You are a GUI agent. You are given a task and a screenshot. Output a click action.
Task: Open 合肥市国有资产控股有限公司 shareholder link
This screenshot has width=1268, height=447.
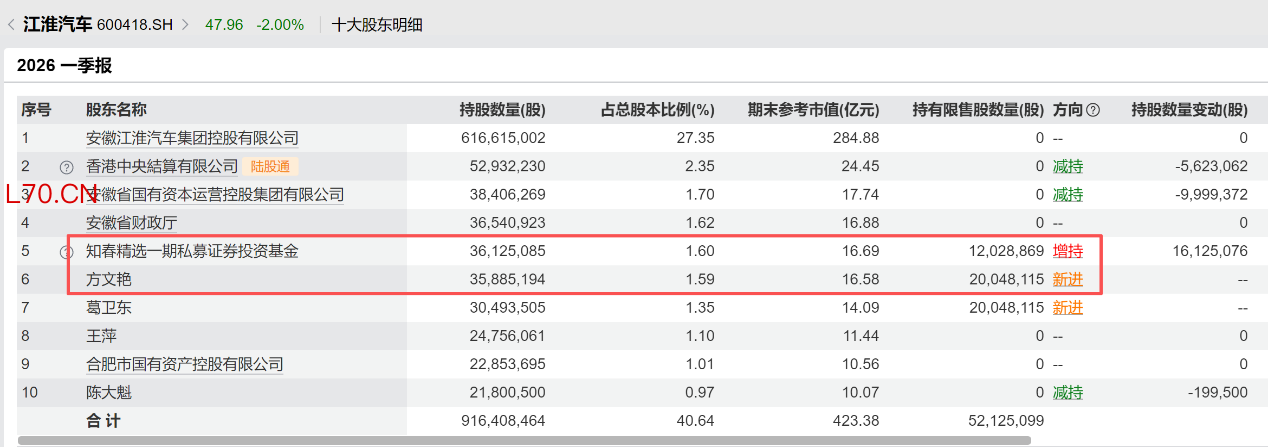185,365
